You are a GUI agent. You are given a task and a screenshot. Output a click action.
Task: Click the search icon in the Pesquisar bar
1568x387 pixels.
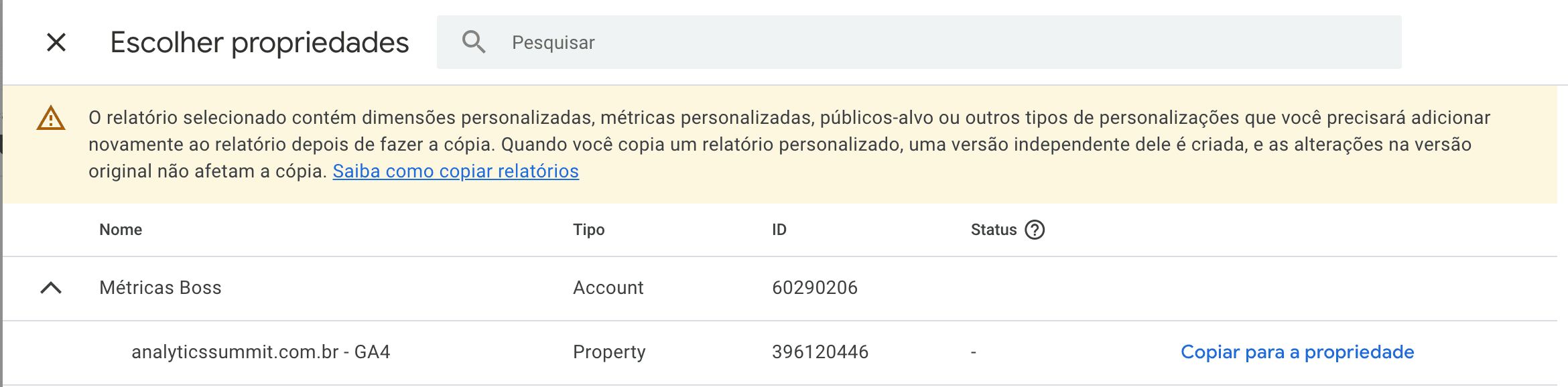pos(475,42)
